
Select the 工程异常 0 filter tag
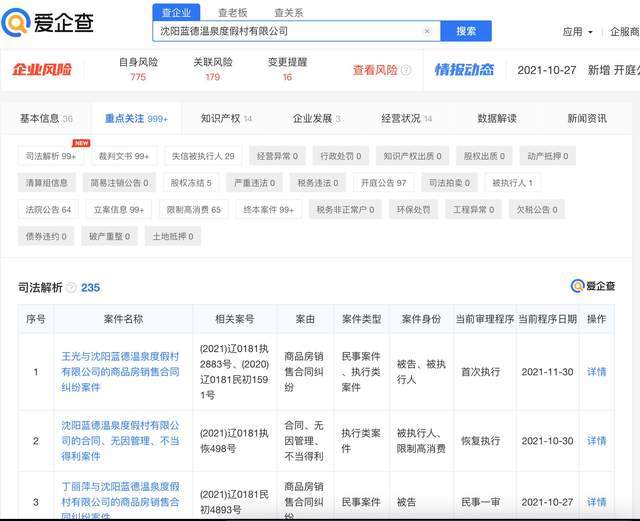[473, 209]
